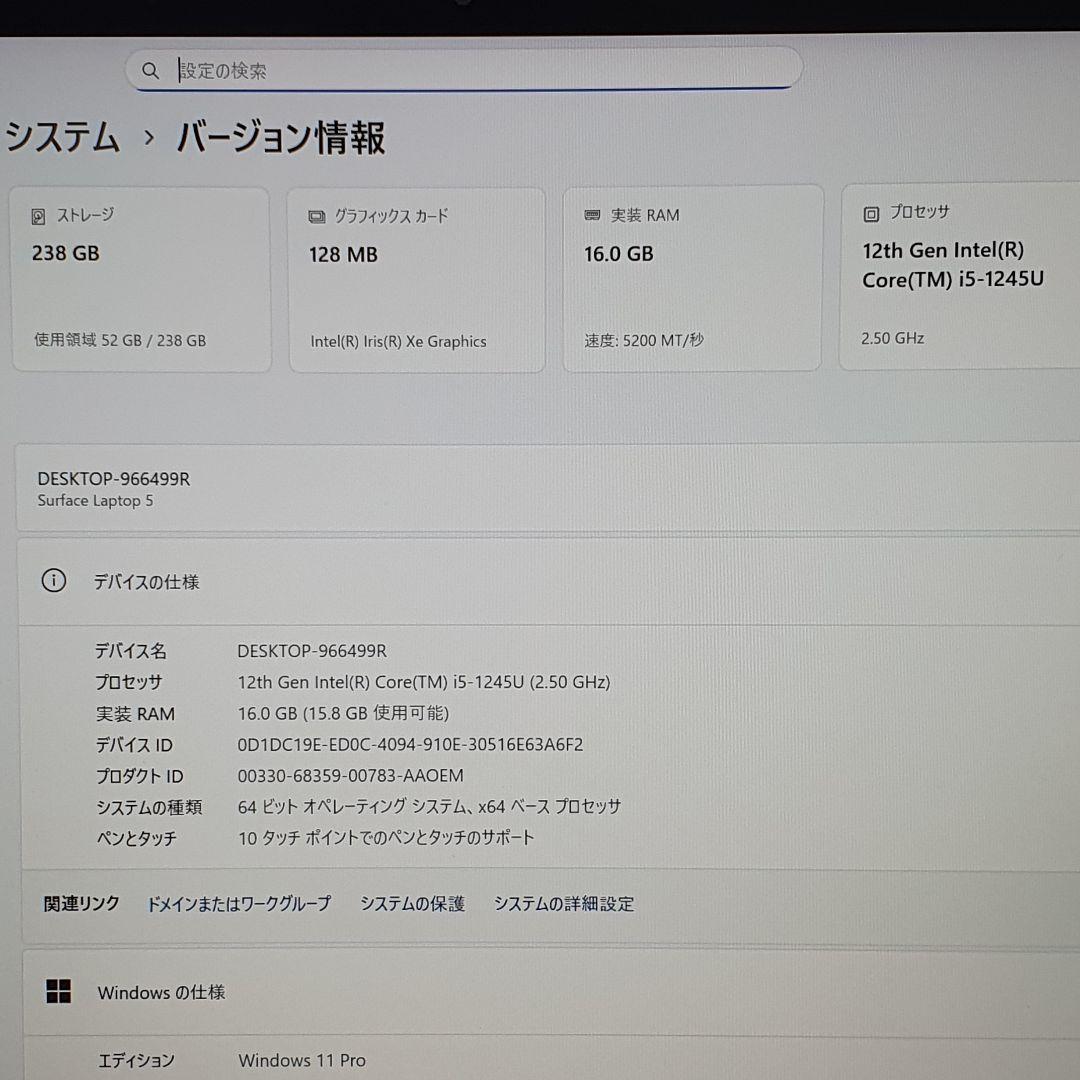This screenshot has height=1080, width=1080.
Task: Click the 実装 RAM memory icon
Action: pos(593,214)
